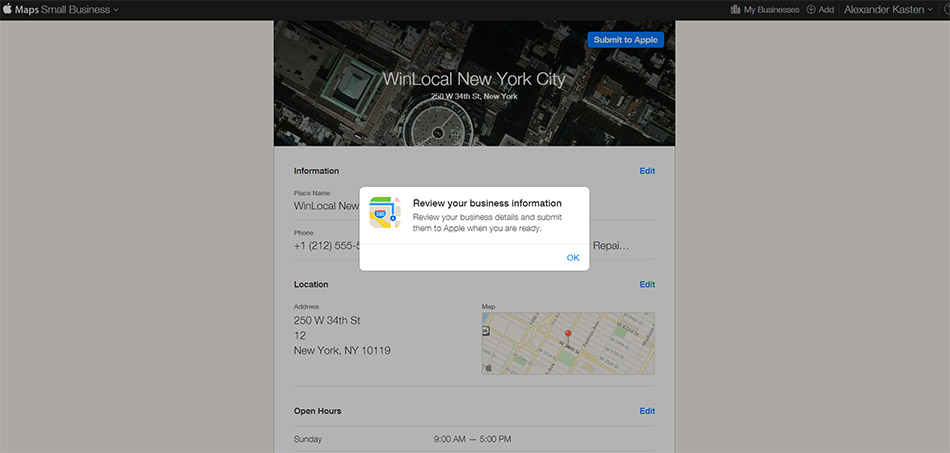Viewport: 950px width, 453px height.
Task: Click the Review your business information title
Action: [487, 203]
